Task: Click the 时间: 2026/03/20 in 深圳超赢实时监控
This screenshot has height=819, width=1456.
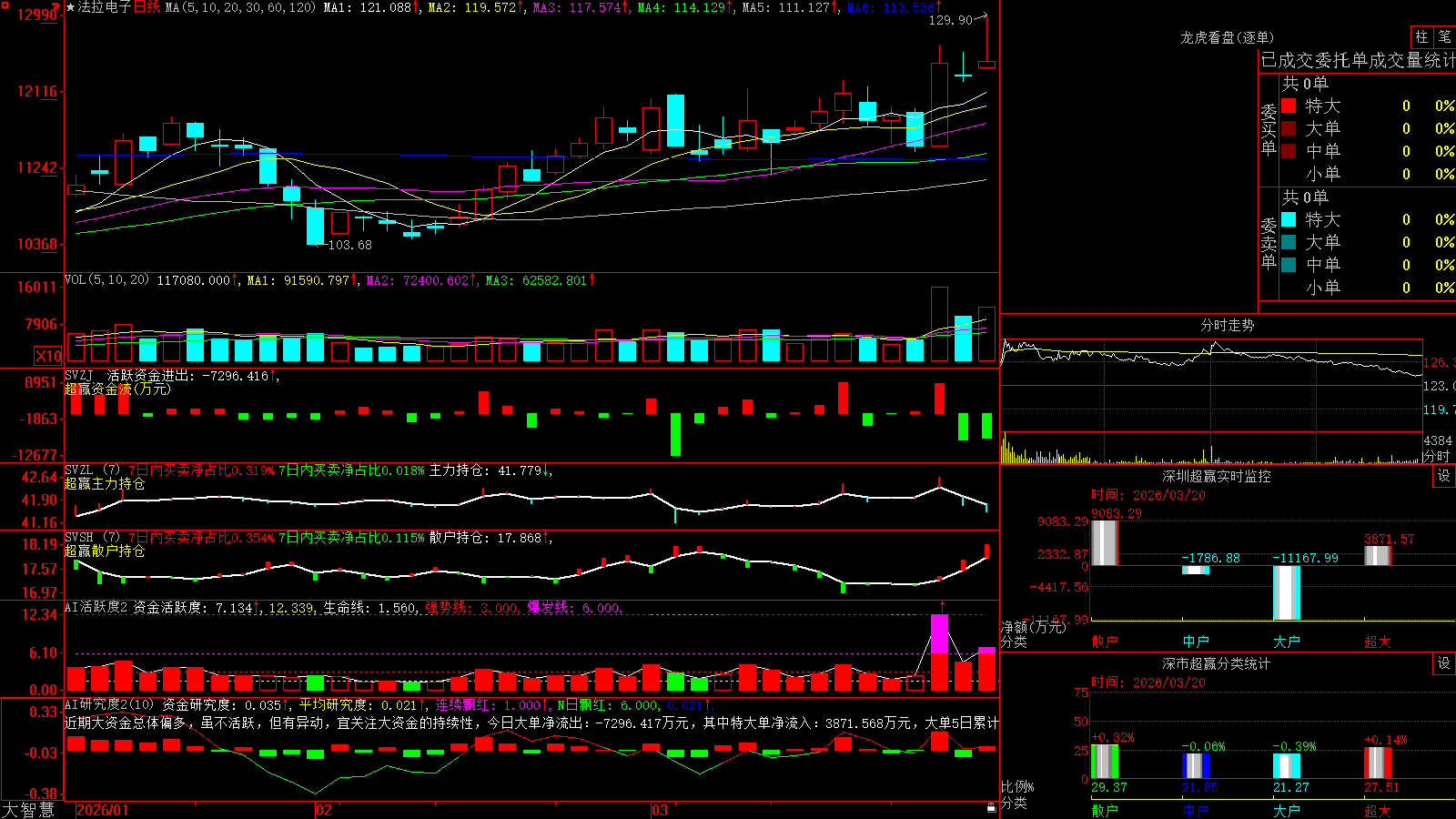Action: [x=1148, y=495]
